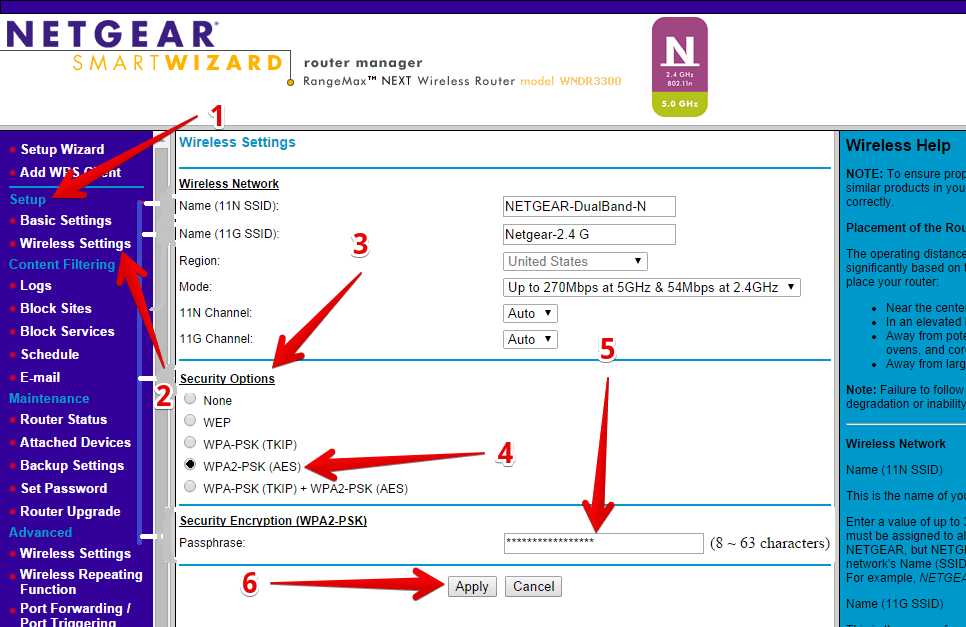Click the Cancel button
Image resolution: width=966 pixels, height=627 pixels.
click(x=534, y=586)
